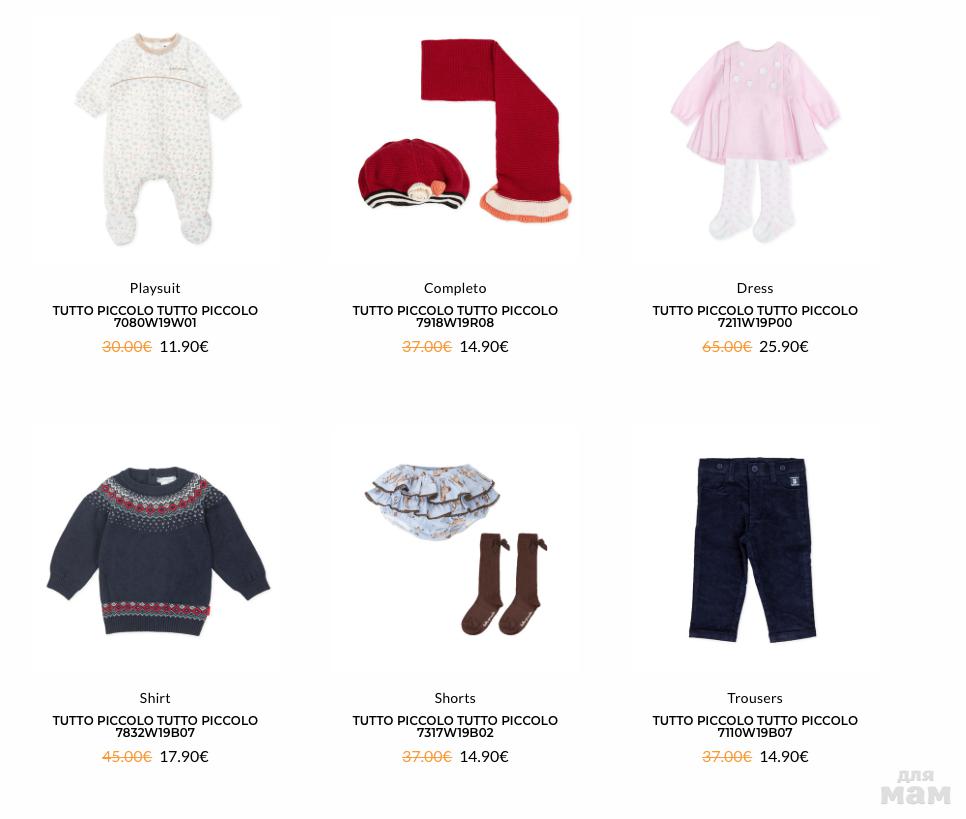Open product title 7110W19B07
The image size is (966, 819).
point(755,726)
